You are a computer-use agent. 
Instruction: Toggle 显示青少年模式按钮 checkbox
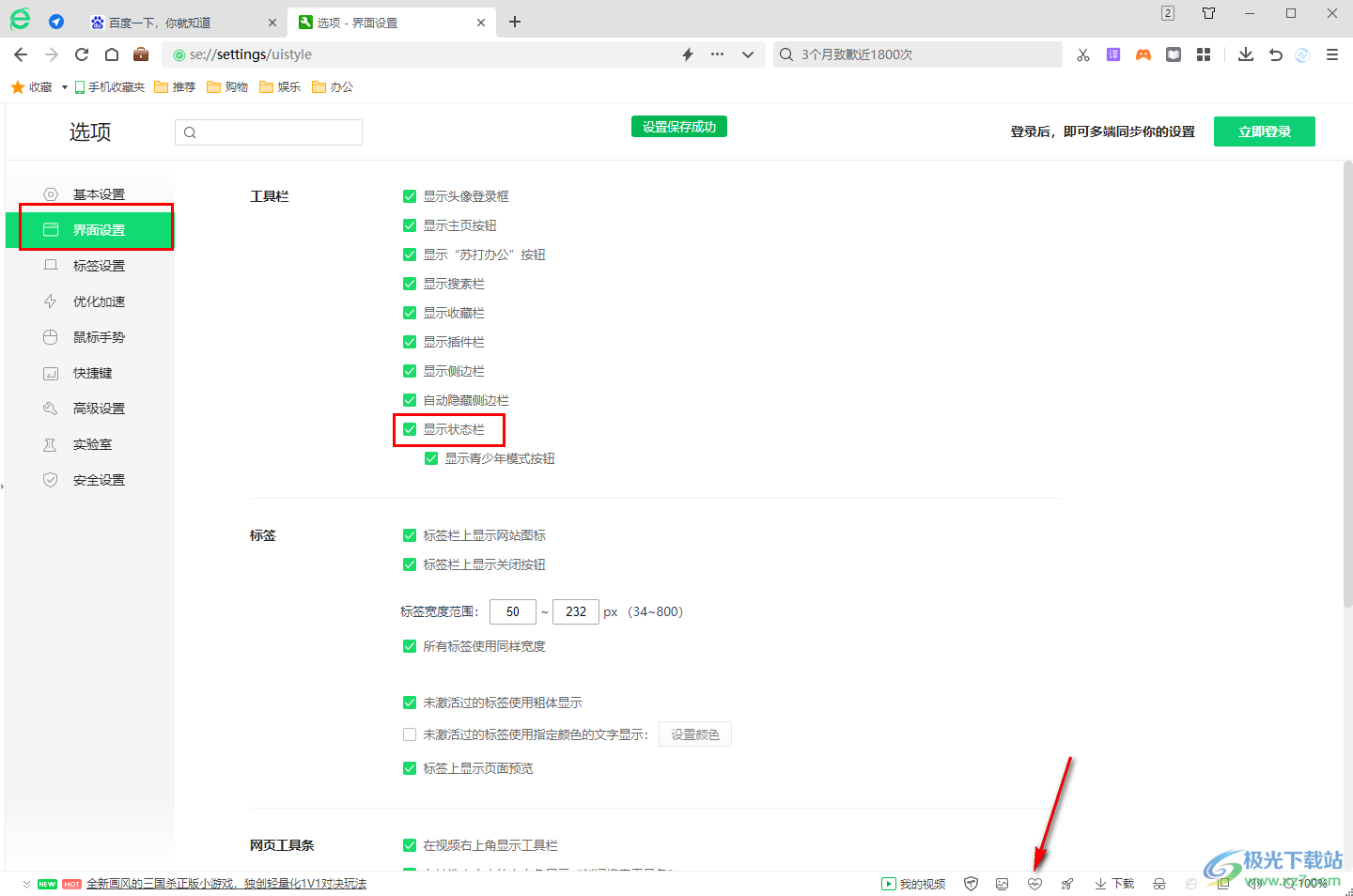[x=431, y=458]
